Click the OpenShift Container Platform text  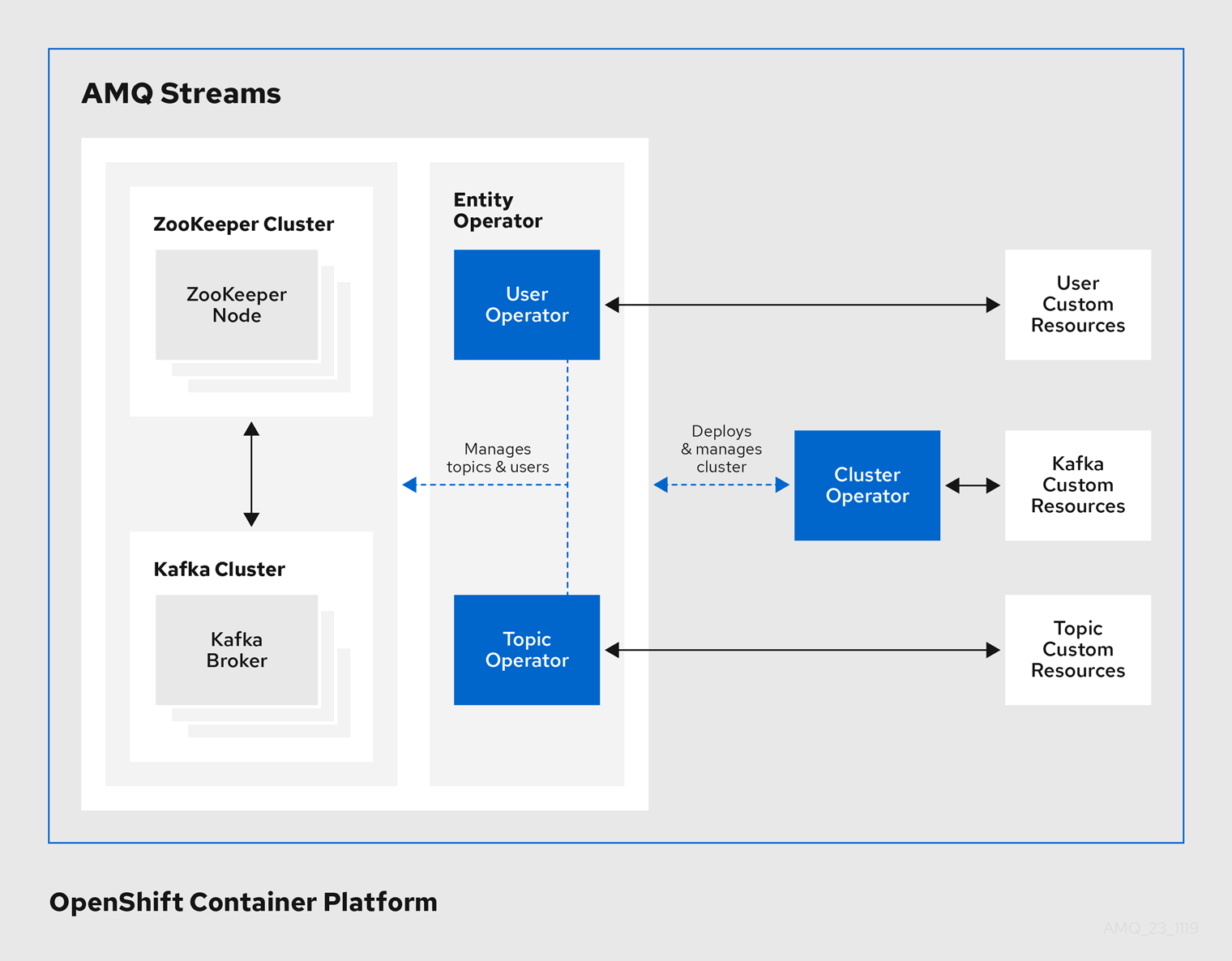click(x=243, y=902)
